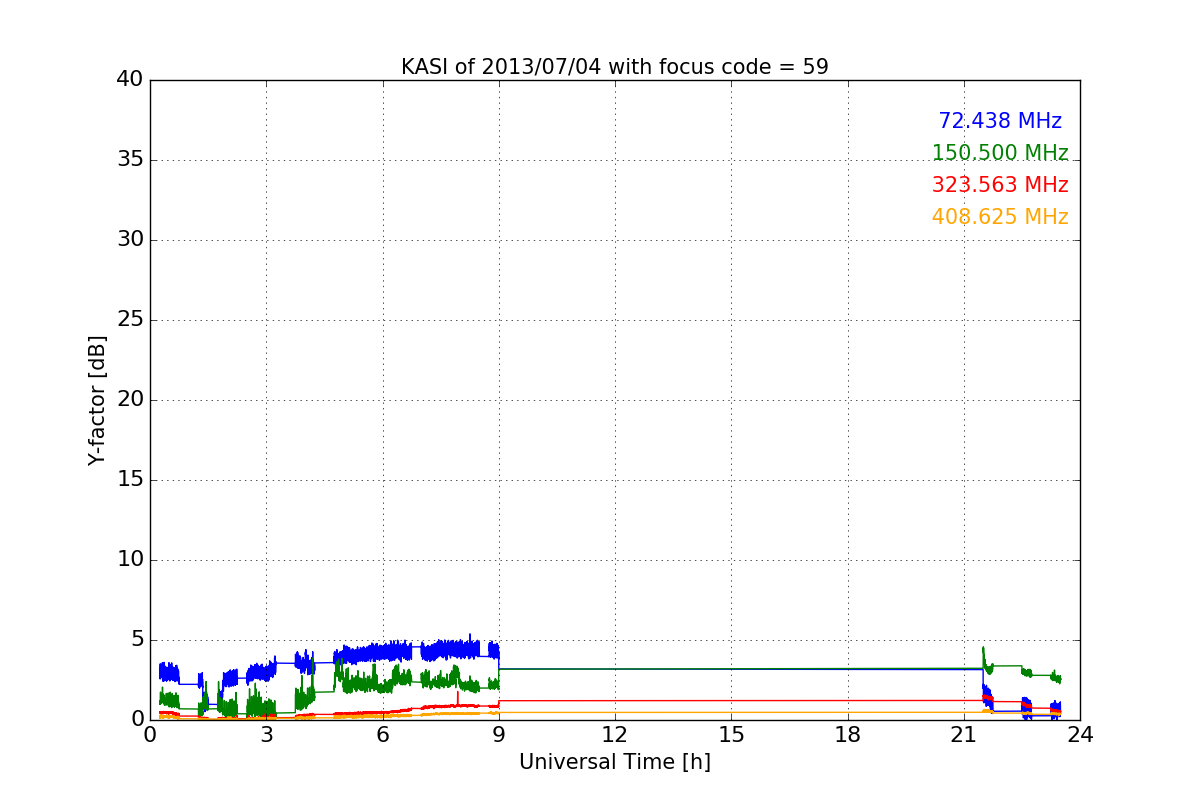1200x800 pixels.
Task: Select the 72.438 MHz legend label
Action: pyautogui.click(x=1000, y=121)
